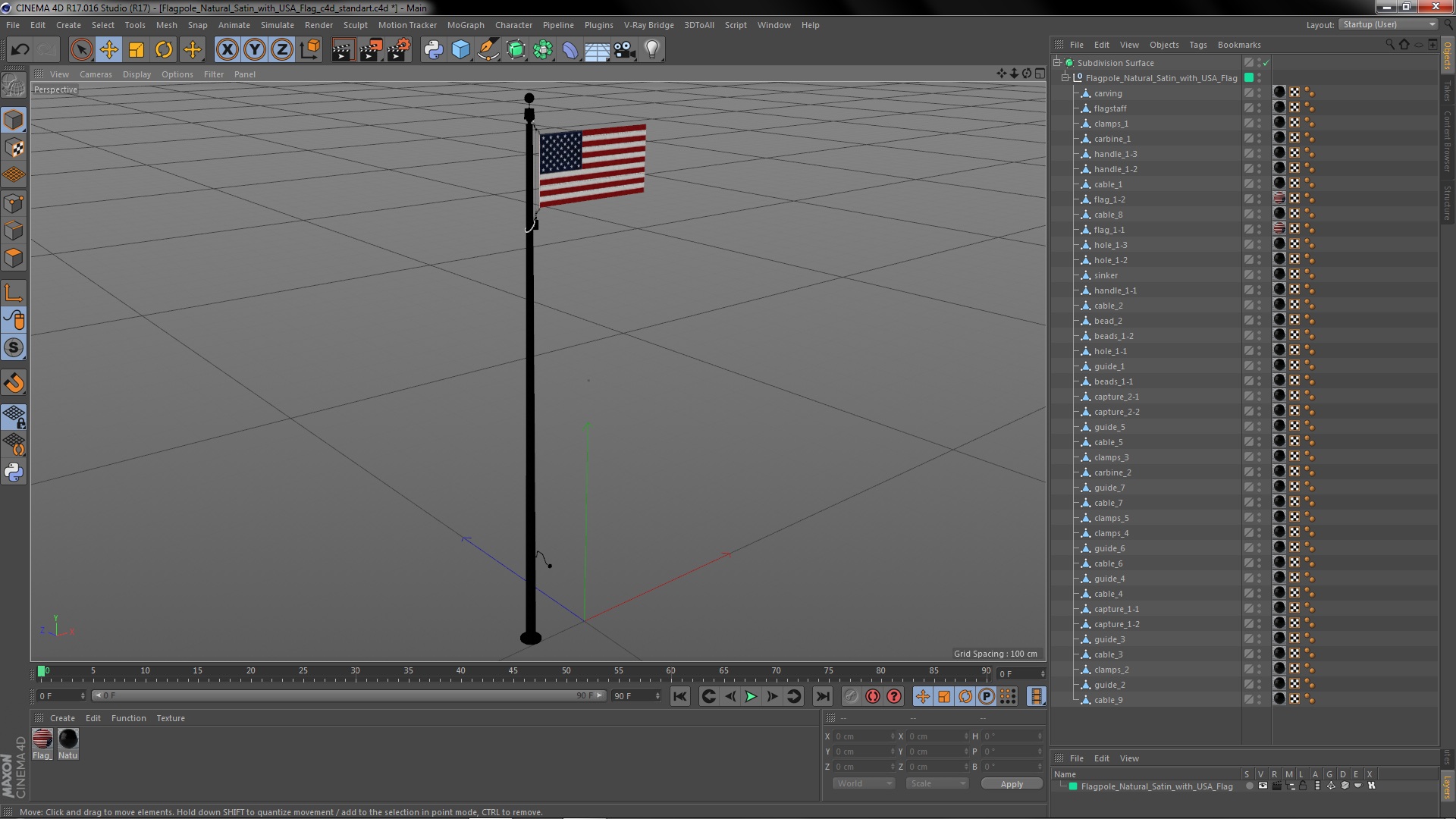Toggle visibility dots for carving object
This screenshot has height=819, width=1456.
pos(1260,93)
